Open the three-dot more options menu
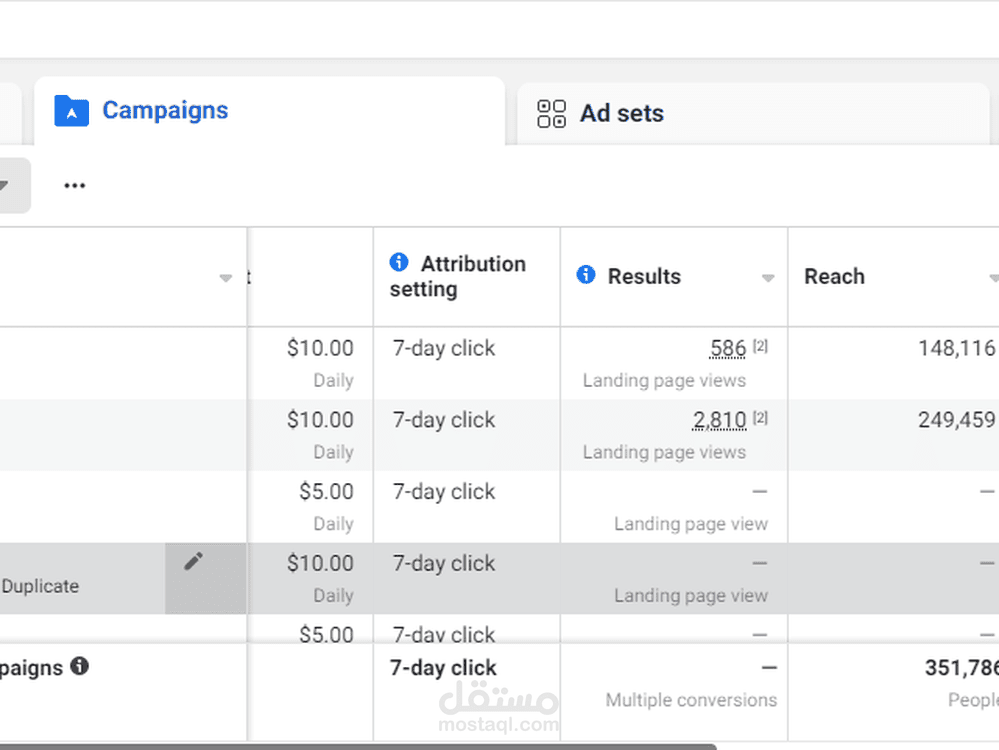This screenshot has width=999, height=750. point(75,185)
